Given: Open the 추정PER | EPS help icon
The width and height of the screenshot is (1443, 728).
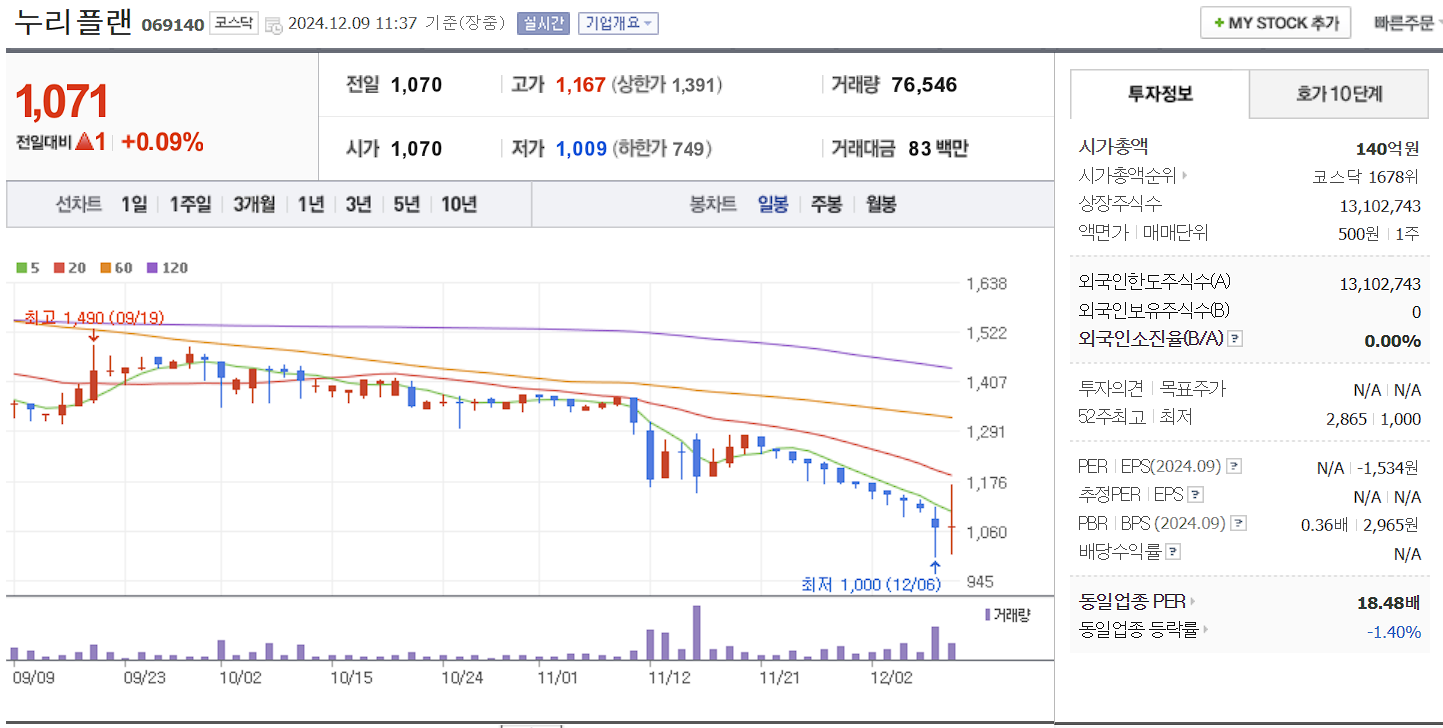Looking at the screenshot, I should coord(1196,493).
